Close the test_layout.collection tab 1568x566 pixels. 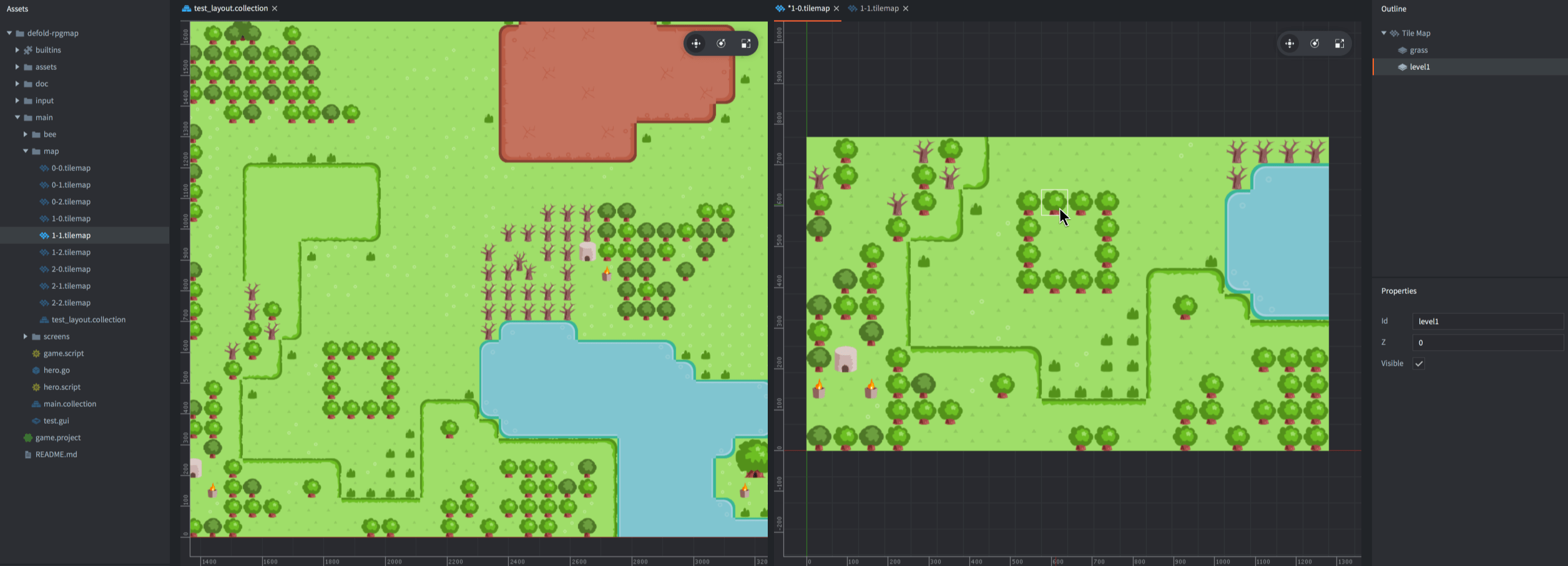[x=275, y=9]
